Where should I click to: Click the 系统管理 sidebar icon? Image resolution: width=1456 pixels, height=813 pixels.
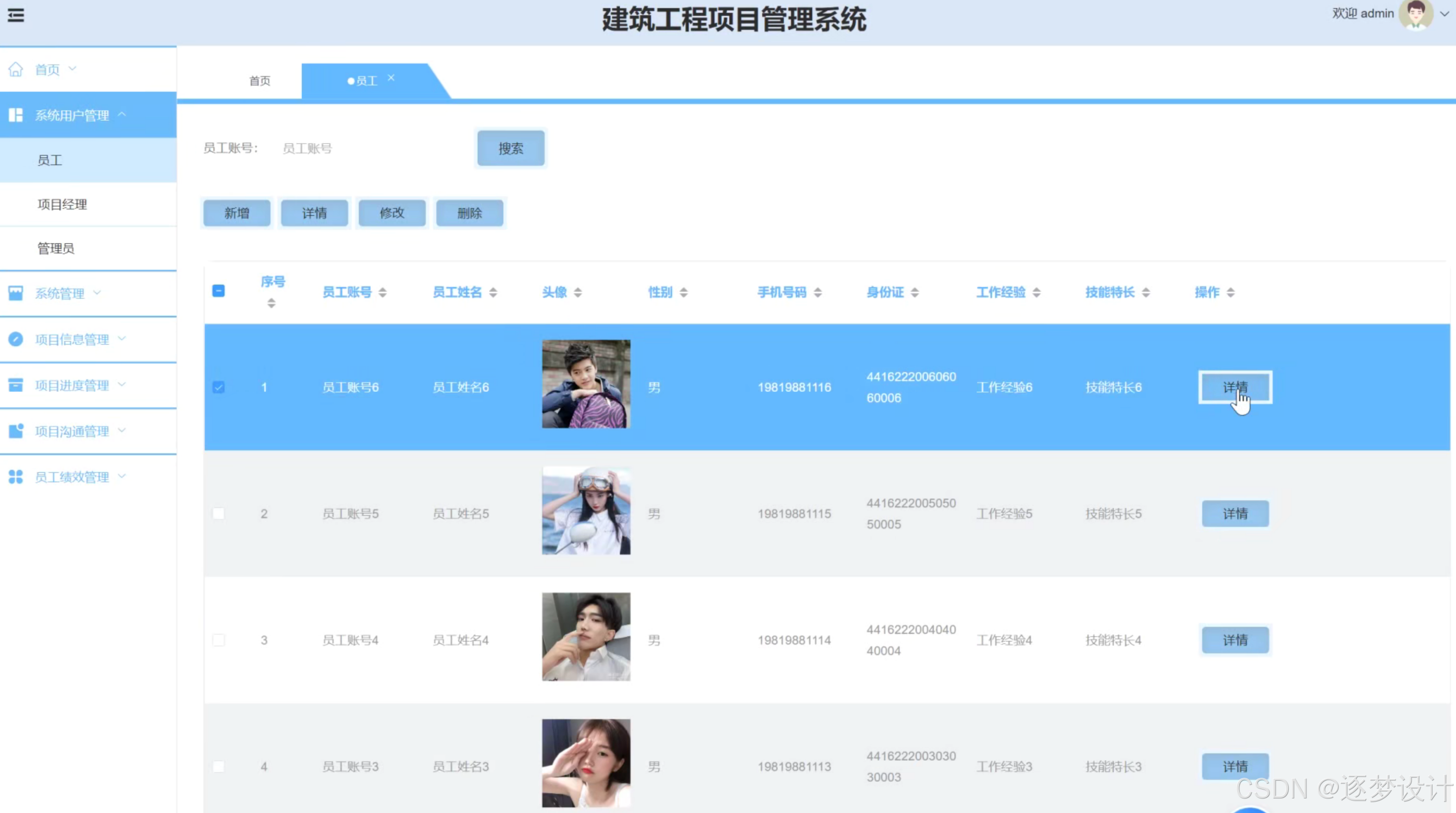(x=16, y=293)
